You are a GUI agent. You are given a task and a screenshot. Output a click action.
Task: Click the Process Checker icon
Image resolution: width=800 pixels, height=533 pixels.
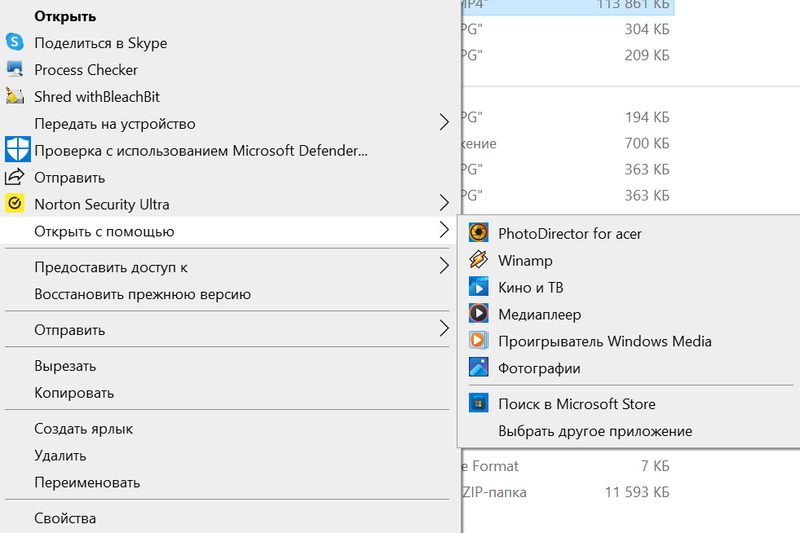point(15,69)
